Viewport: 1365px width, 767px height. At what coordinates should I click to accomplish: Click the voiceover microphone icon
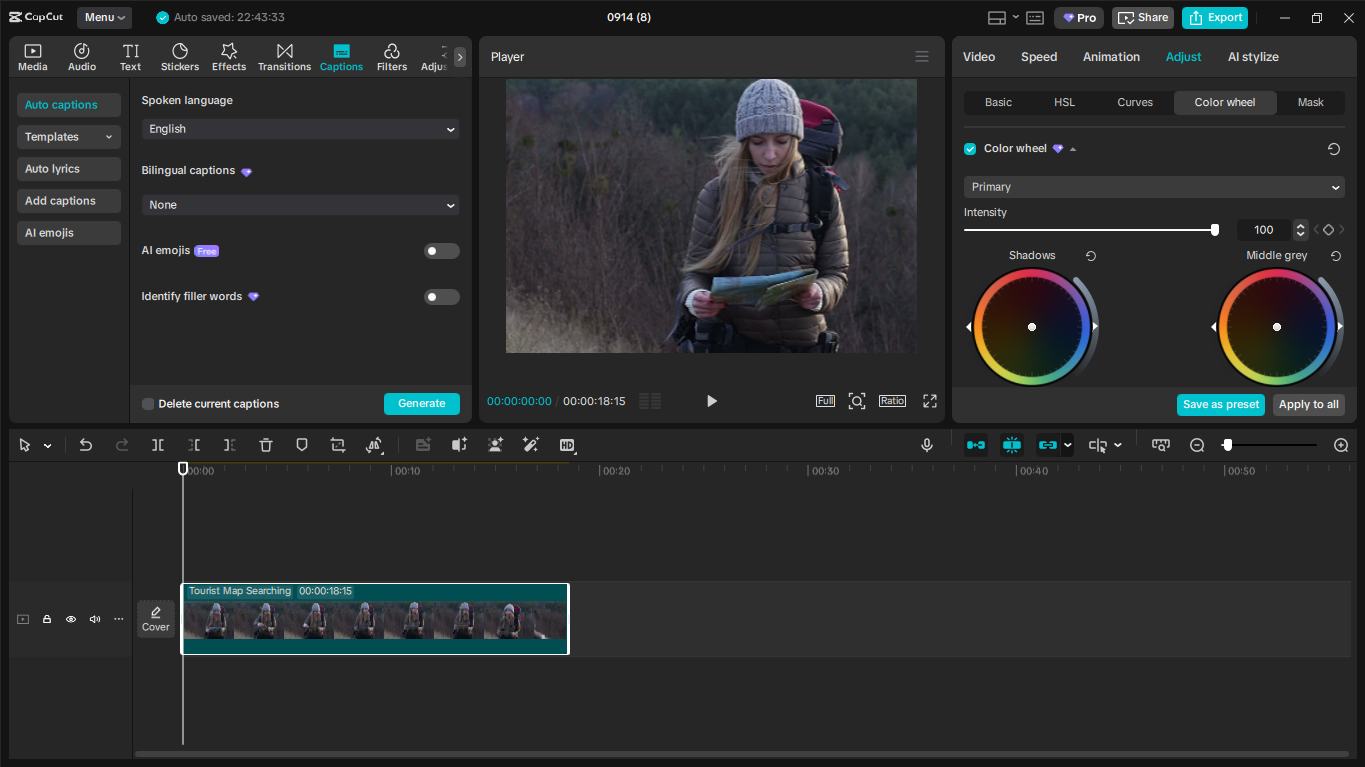pos(926,444)
